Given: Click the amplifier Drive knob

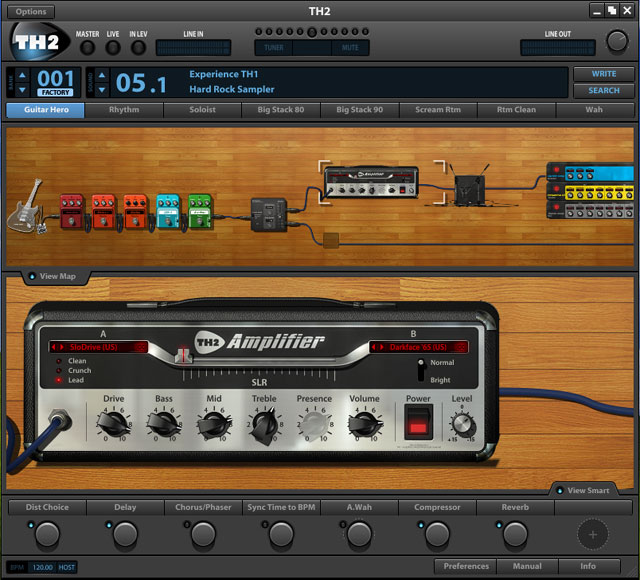Looking at the screenshot, I should click(113, 424).
